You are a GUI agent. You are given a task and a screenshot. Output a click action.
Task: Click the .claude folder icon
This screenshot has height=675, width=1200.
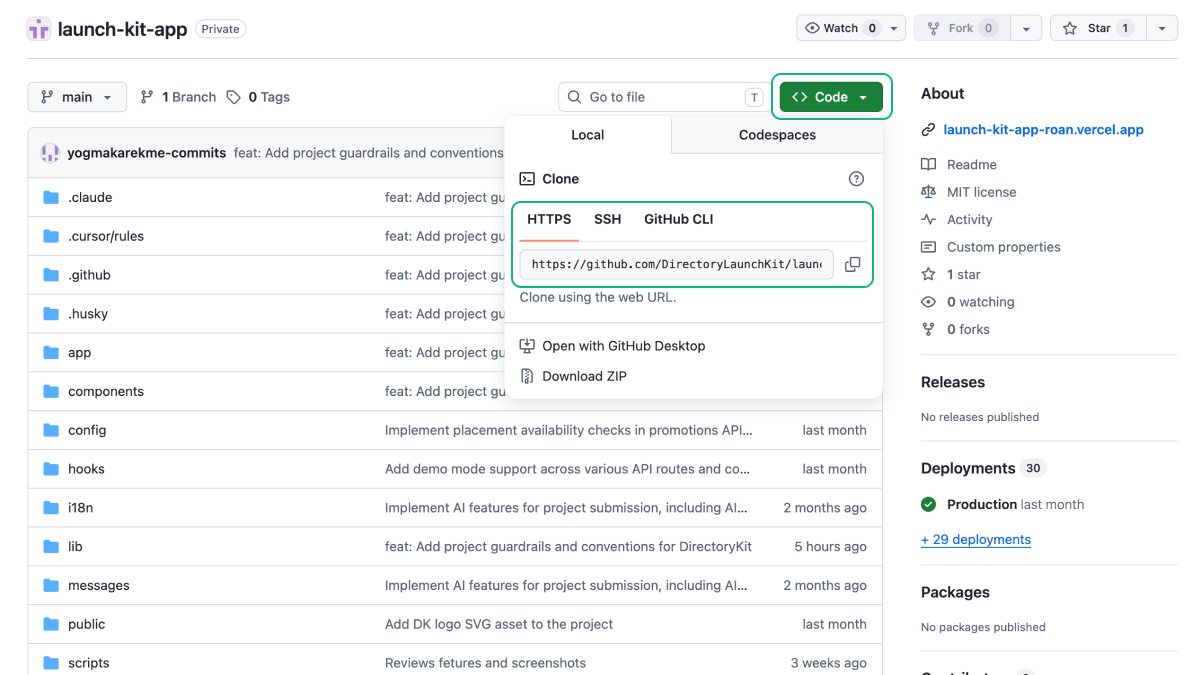click(x=51, y=198)
